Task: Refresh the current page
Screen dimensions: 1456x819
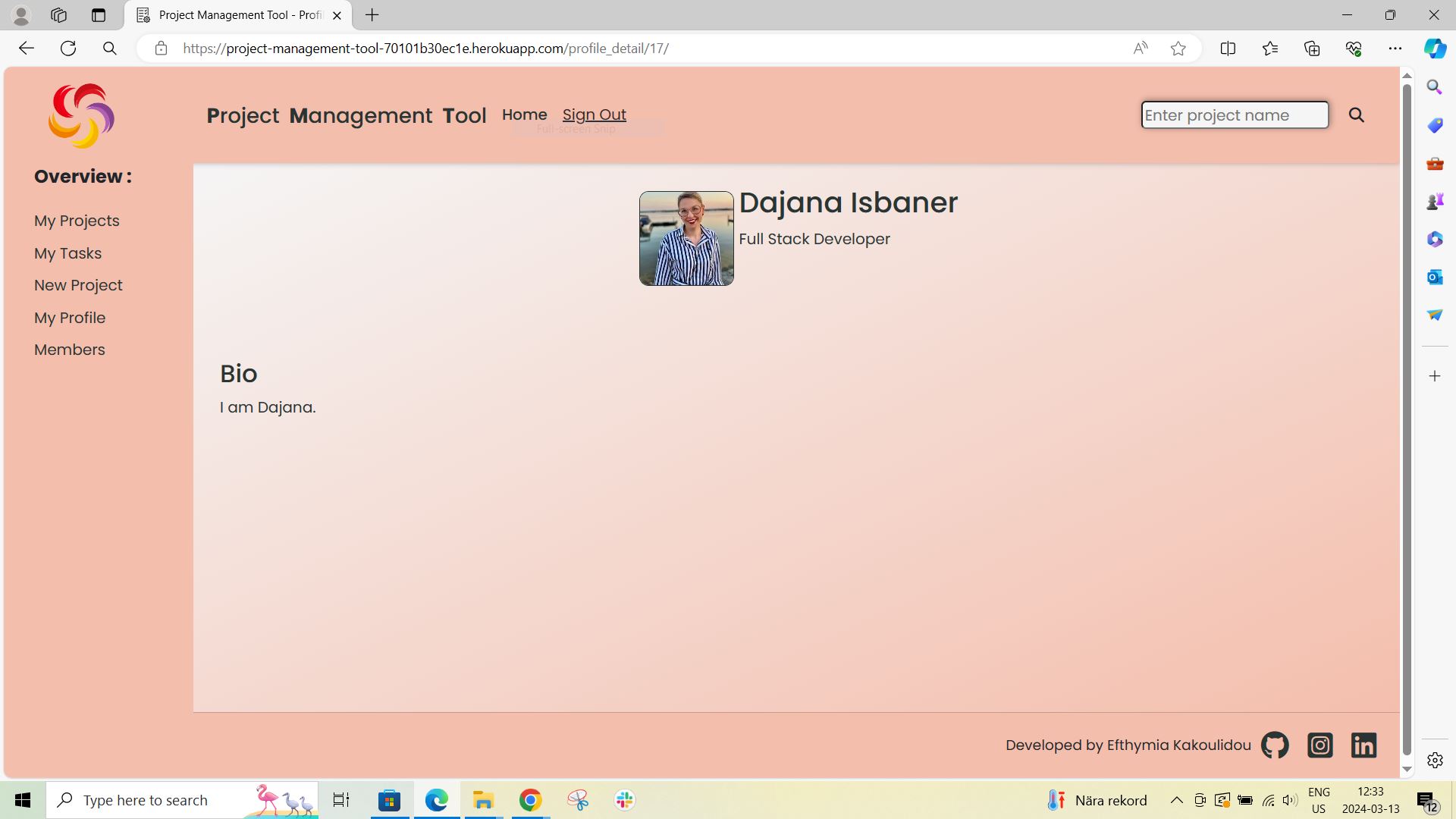Action: point(68,48)
